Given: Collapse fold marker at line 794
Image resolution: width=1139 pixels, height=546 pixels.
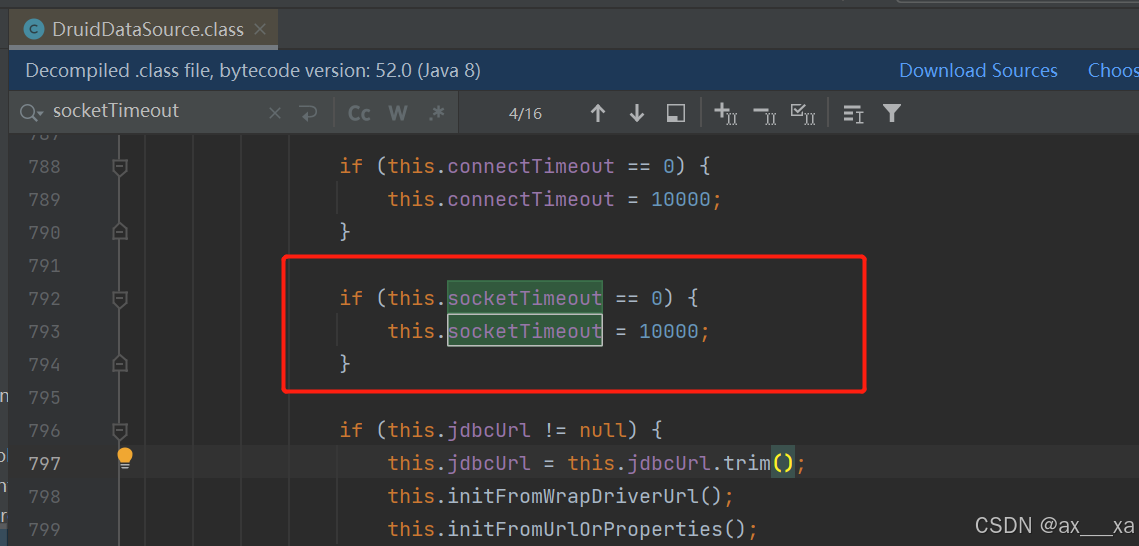Looking at the screenshot, I should click(120, 363).
